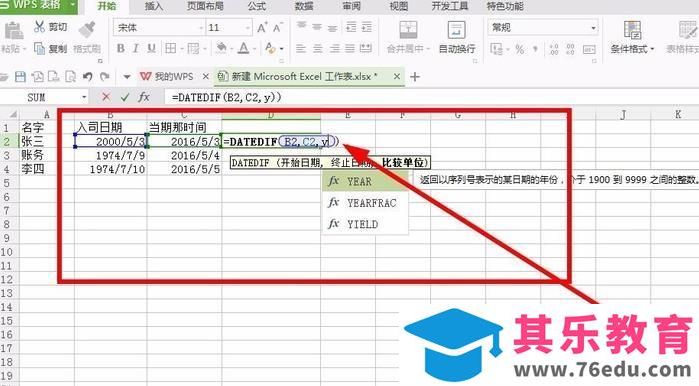Switch to the 插入 ribbon tab
The height and width of the screenshot is (386, 699).
(154, 6)
